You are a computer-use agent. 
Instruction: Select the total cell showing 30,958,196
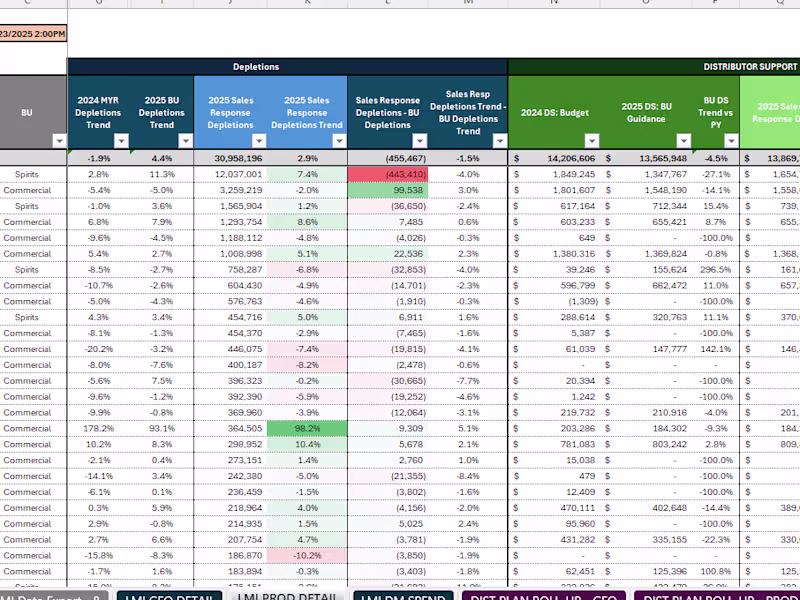(x=231, y=158)
